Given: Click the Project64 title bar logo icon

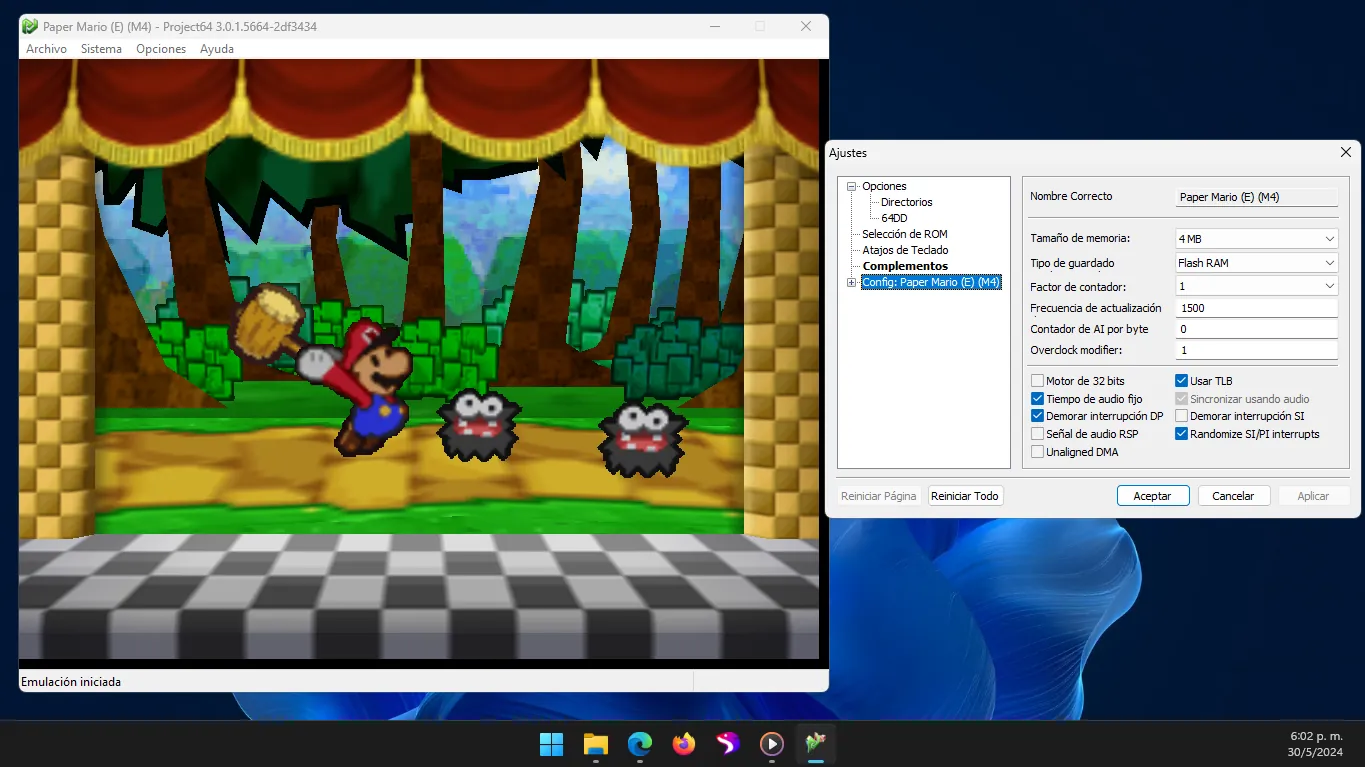Looking at the screenshot, I should click(30, 27).
